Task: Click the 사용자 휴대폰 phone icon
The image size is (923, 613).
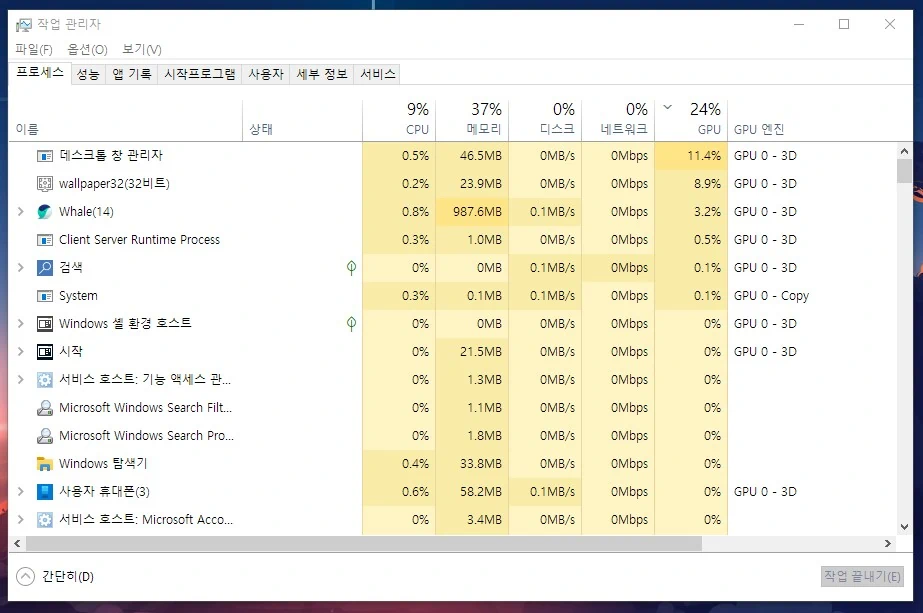Action: 43,491
